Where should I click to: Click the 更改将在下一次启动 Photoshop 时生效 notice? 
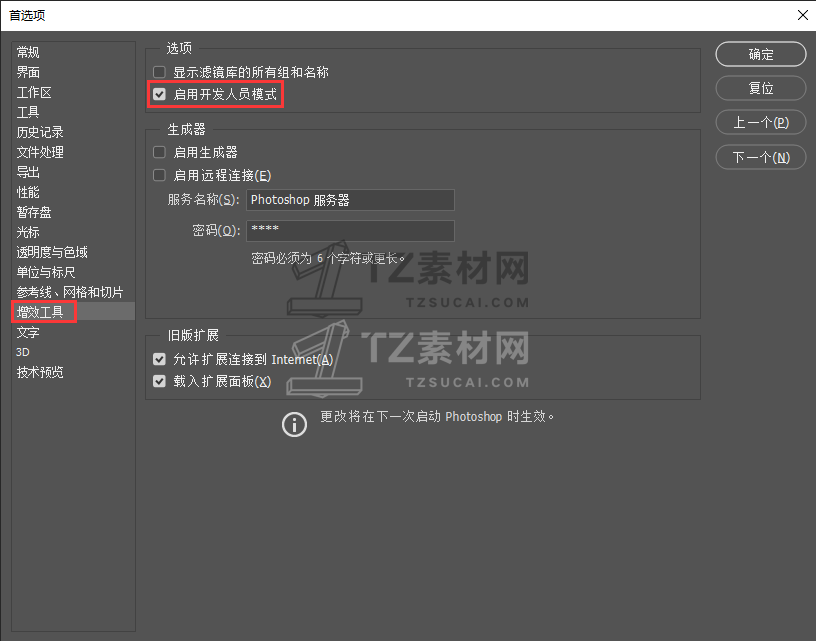point(437,417)
